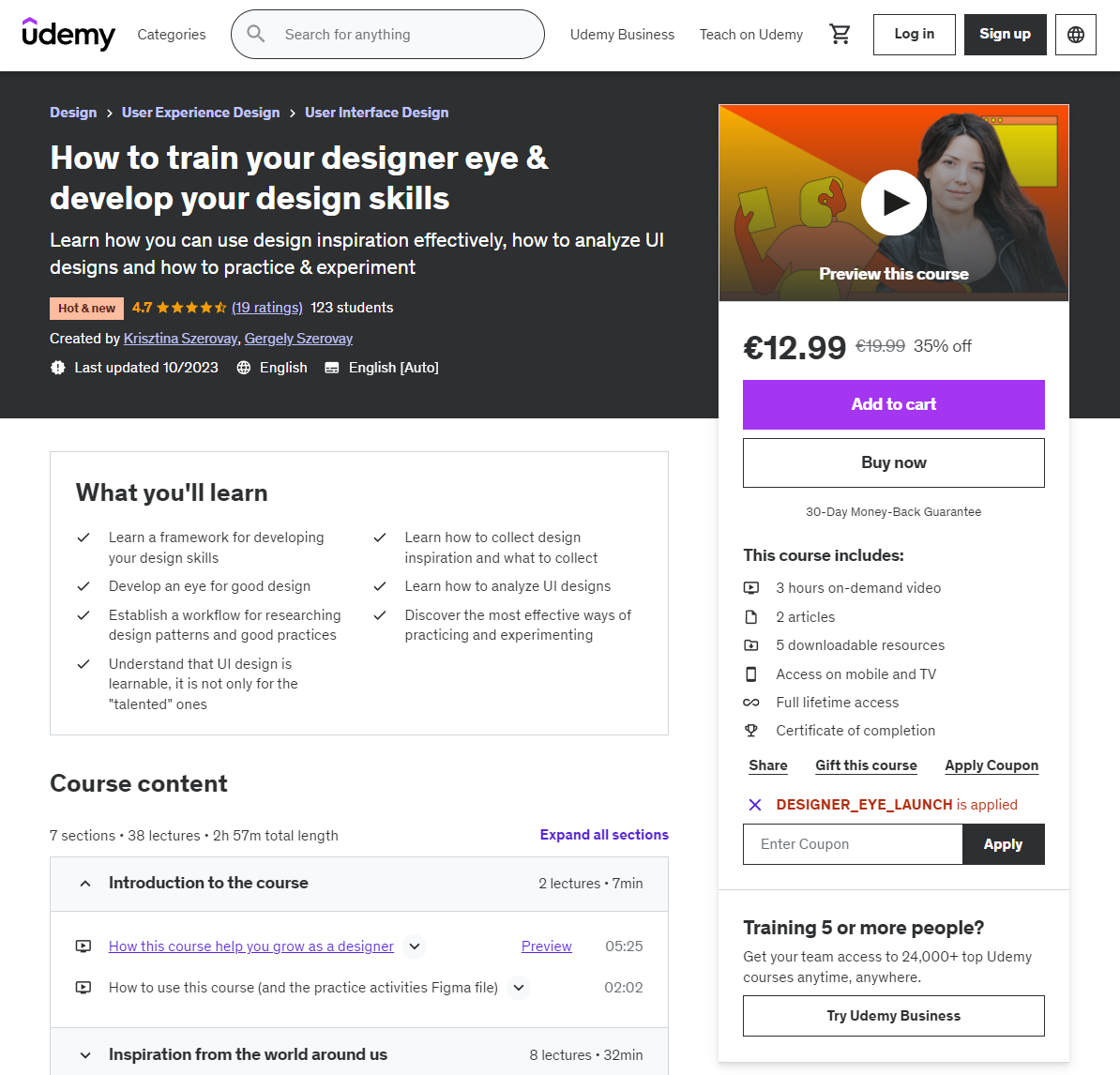Click the last updated badge icon

(58, 368)
